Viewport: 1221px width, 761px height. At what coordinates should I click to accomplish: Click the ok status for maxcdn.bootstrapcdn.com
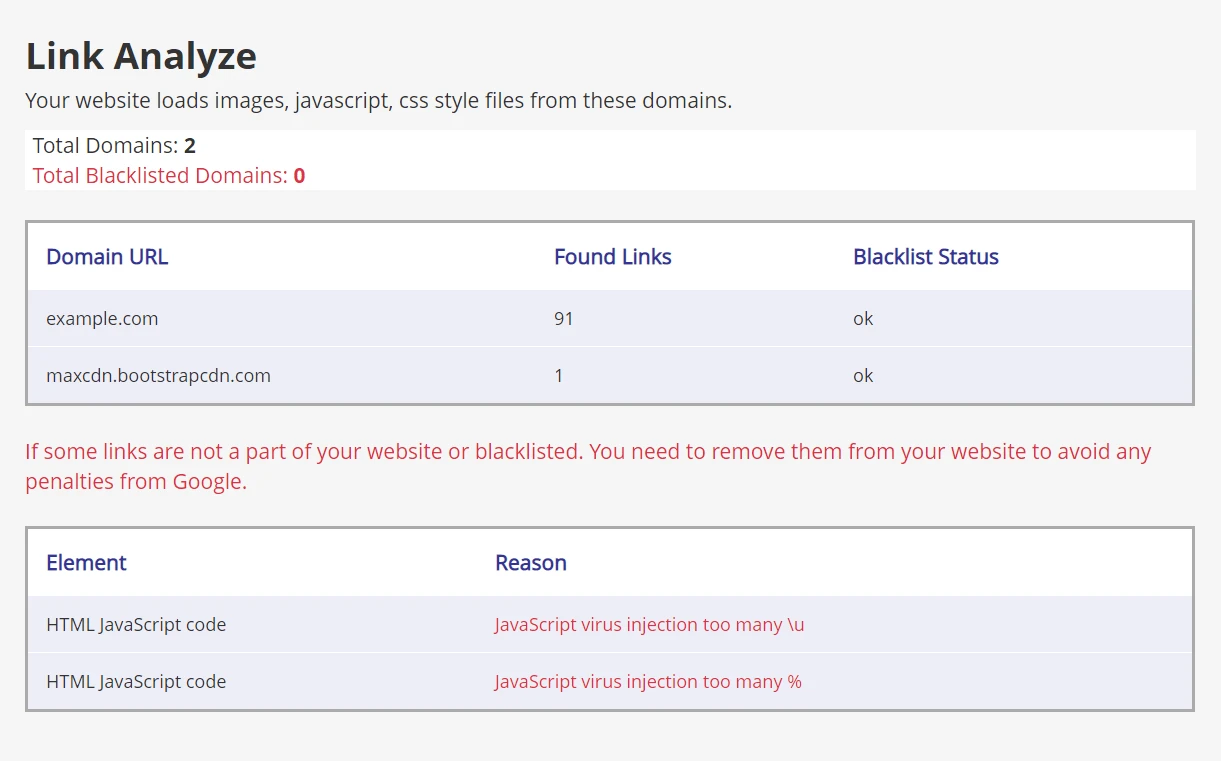(x=863, y=376)
